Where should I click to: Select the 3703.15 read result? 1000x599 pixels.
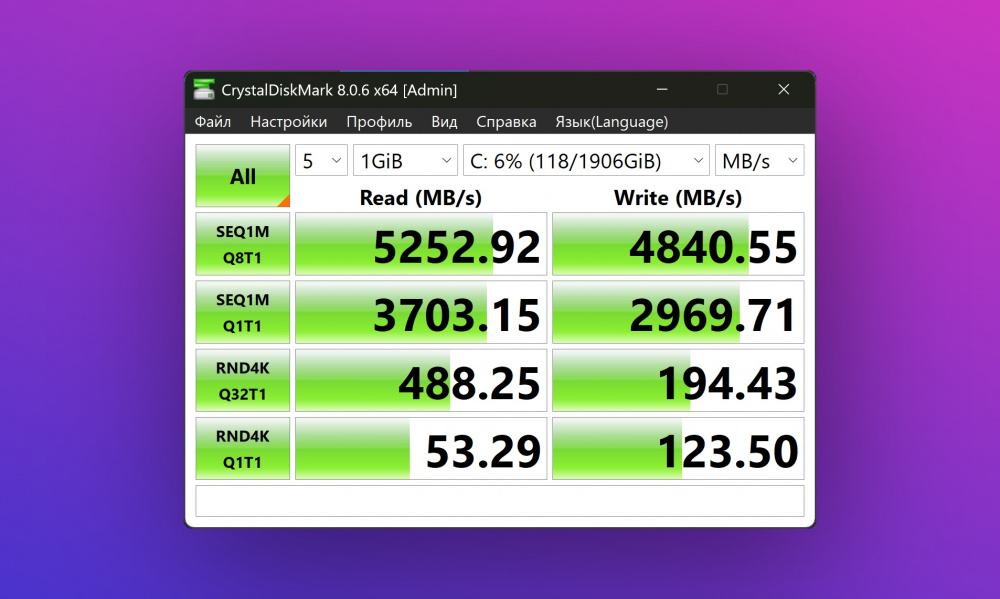(x=421, y=313)
